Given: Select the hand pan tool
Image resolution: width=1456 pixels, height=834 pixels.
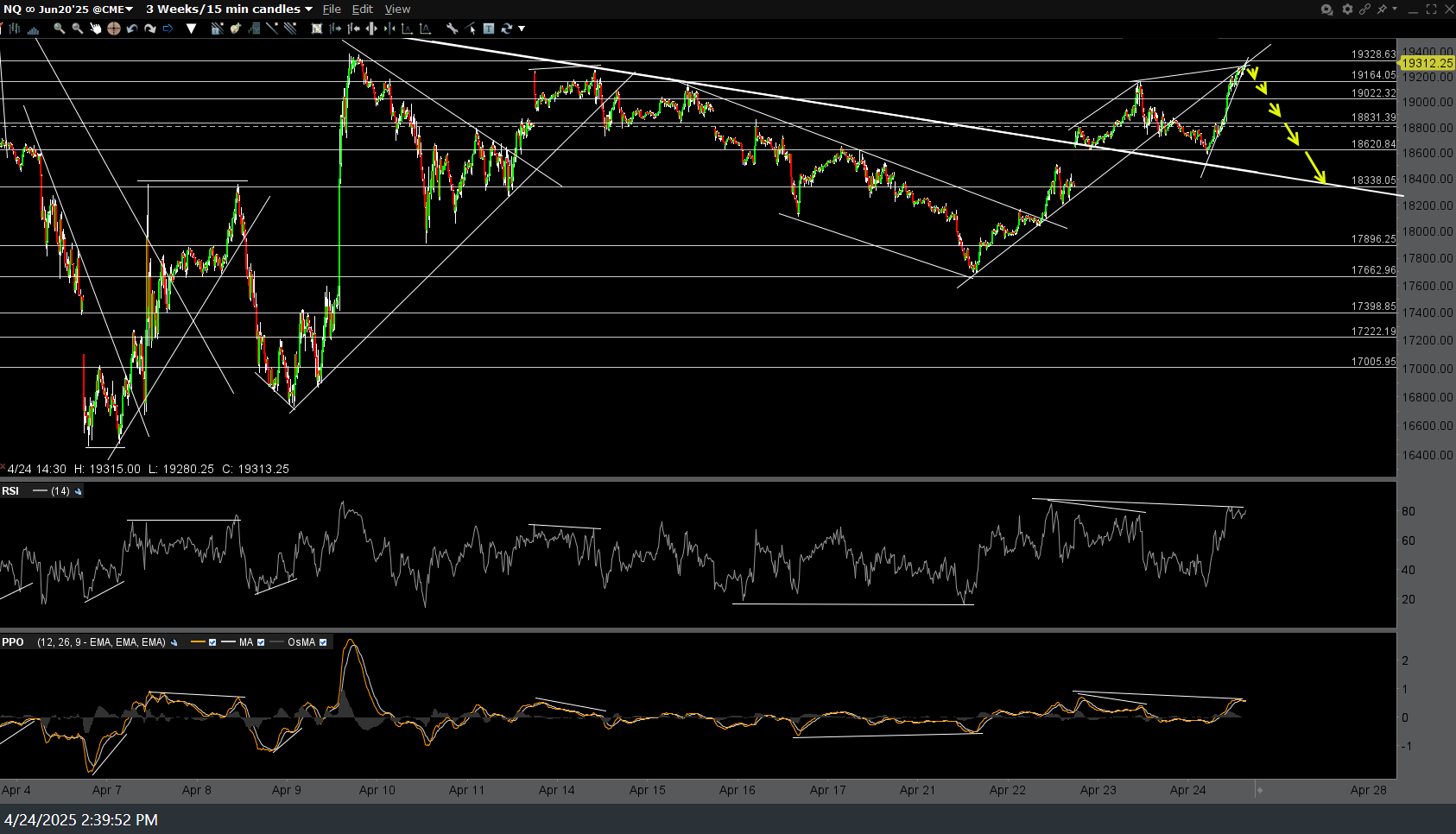Looking at the screenshot, I should [x=95, y=28].
